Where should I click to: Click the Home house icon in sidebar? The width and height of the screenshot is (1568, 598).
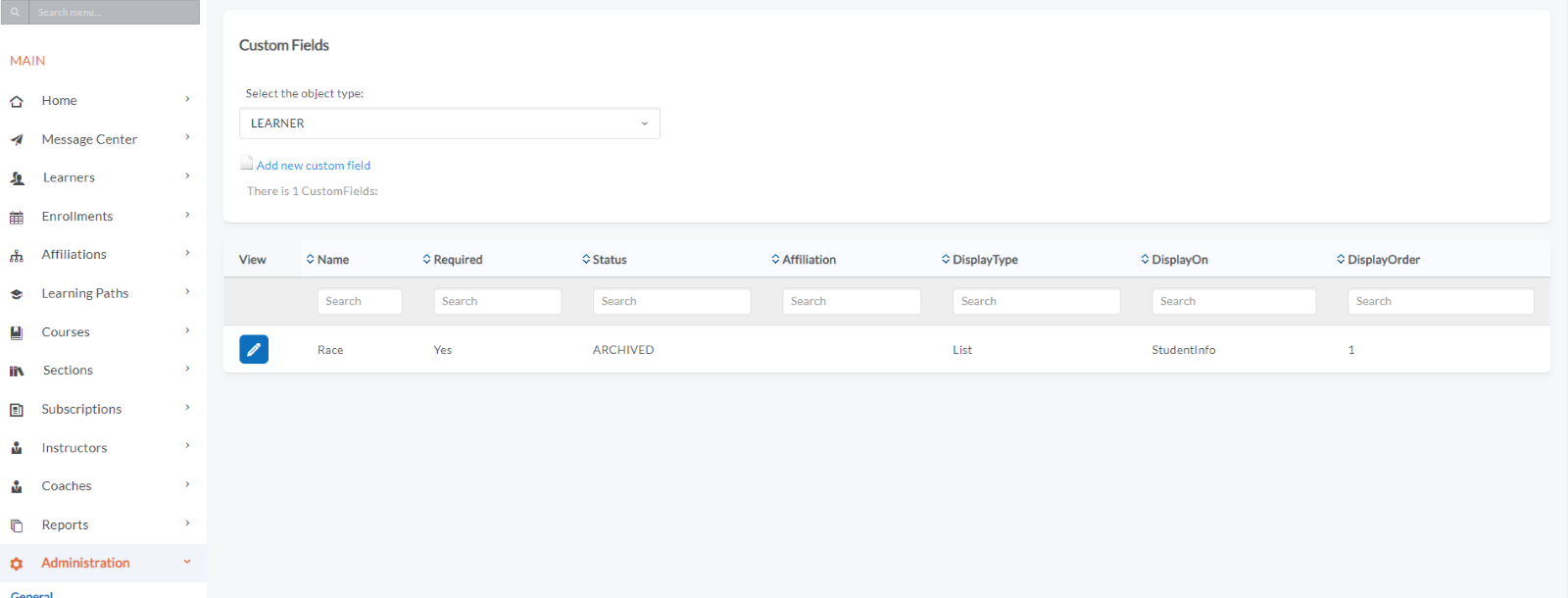click(17, 101)
